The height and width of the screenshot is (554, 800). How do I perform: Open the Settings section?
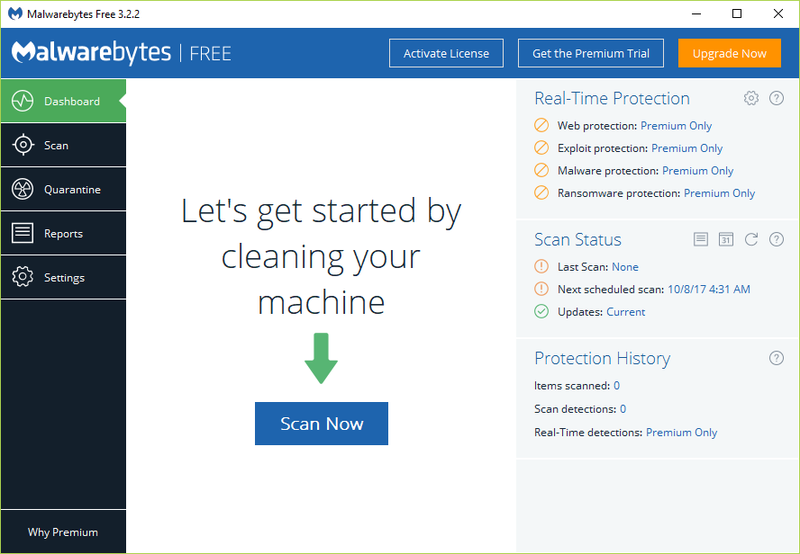(63, 277)
